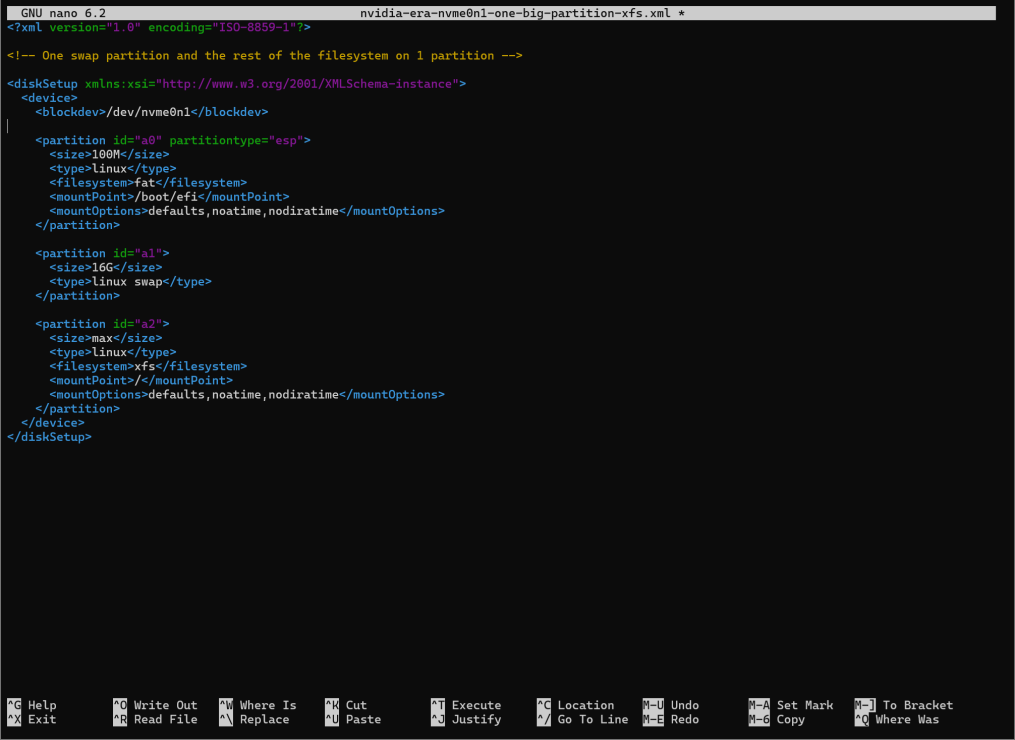Click the ^U Paste shortcut

pos(353,719)
